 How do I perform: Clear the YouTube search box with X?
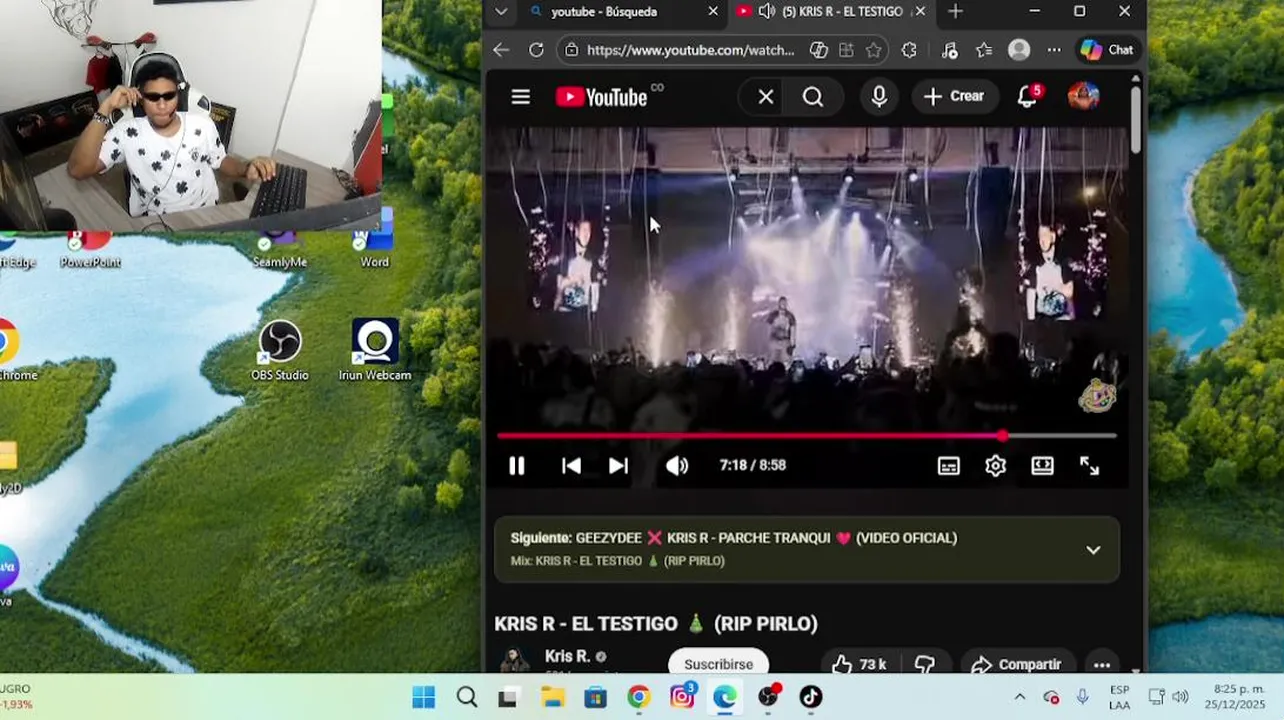(766, 97)
